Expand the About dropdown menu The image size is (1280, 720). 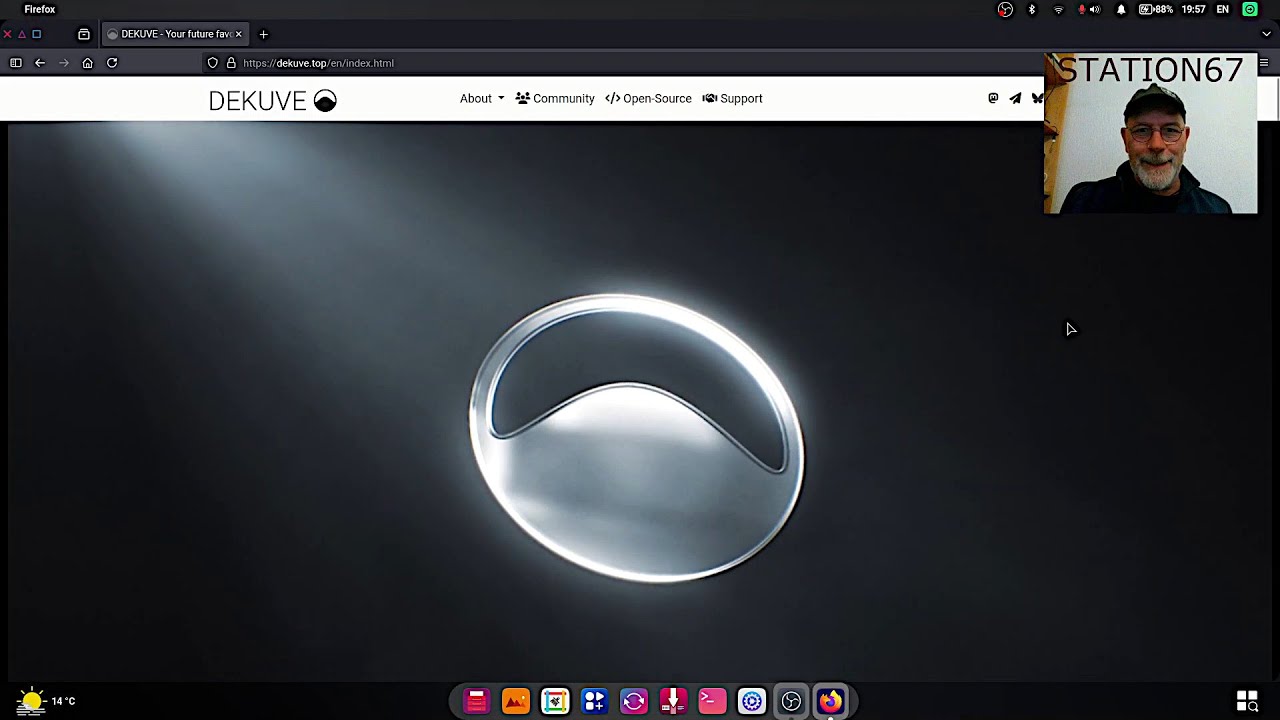482,98
